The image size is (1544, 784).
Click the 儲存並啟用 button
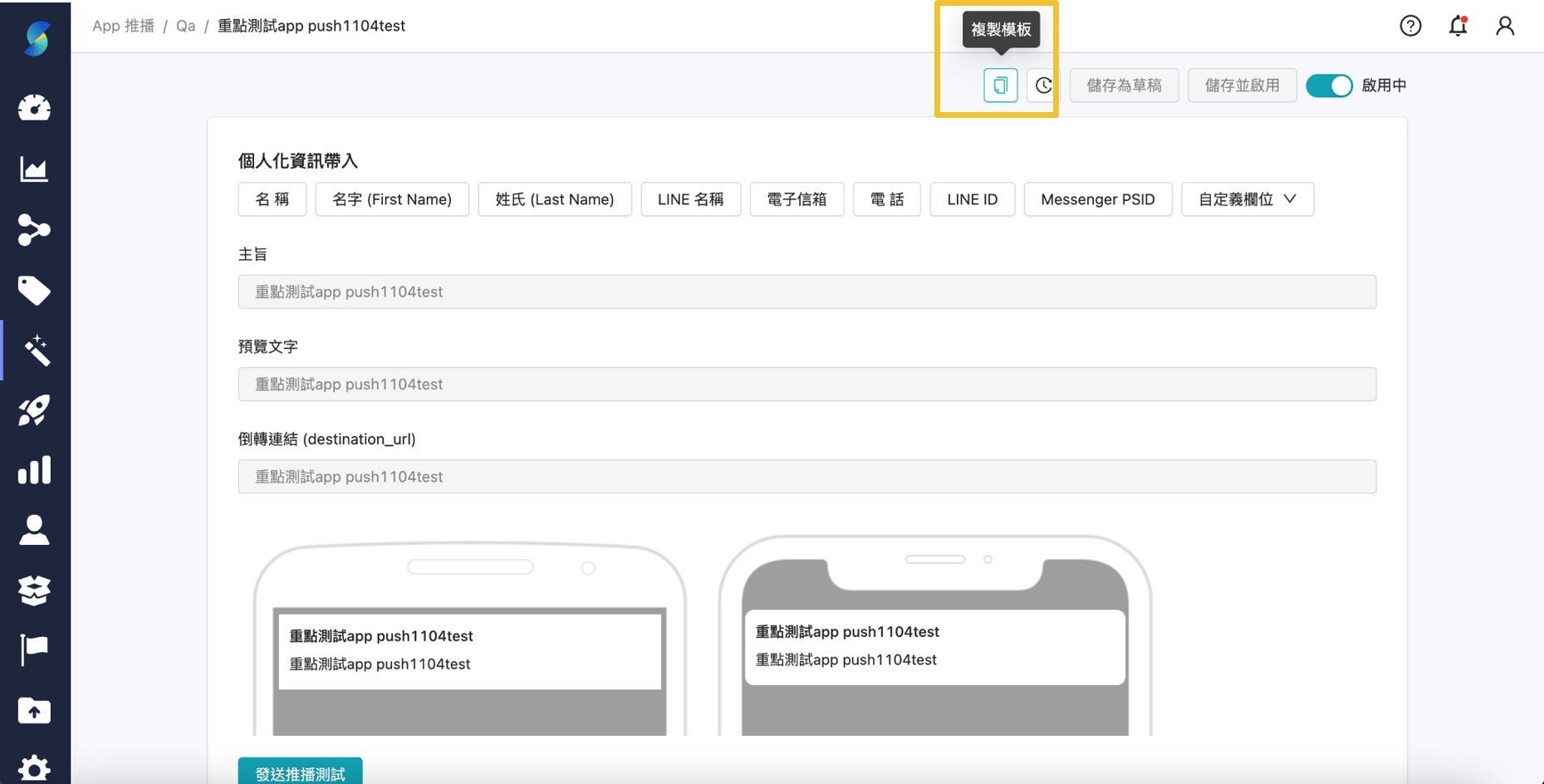[x=1242, y=86]
